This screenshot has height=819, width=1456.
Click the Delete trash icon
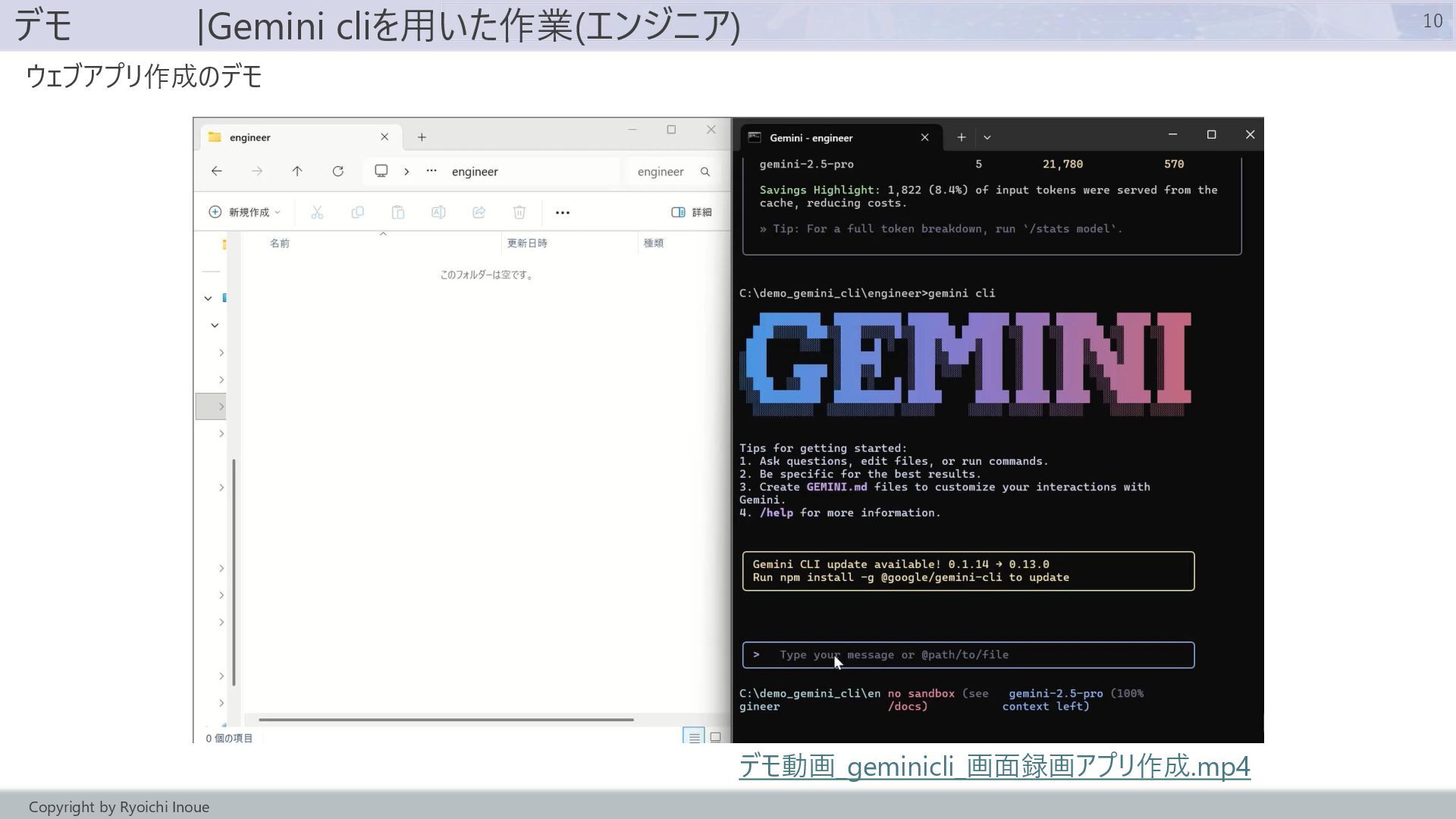coord(519,212)
